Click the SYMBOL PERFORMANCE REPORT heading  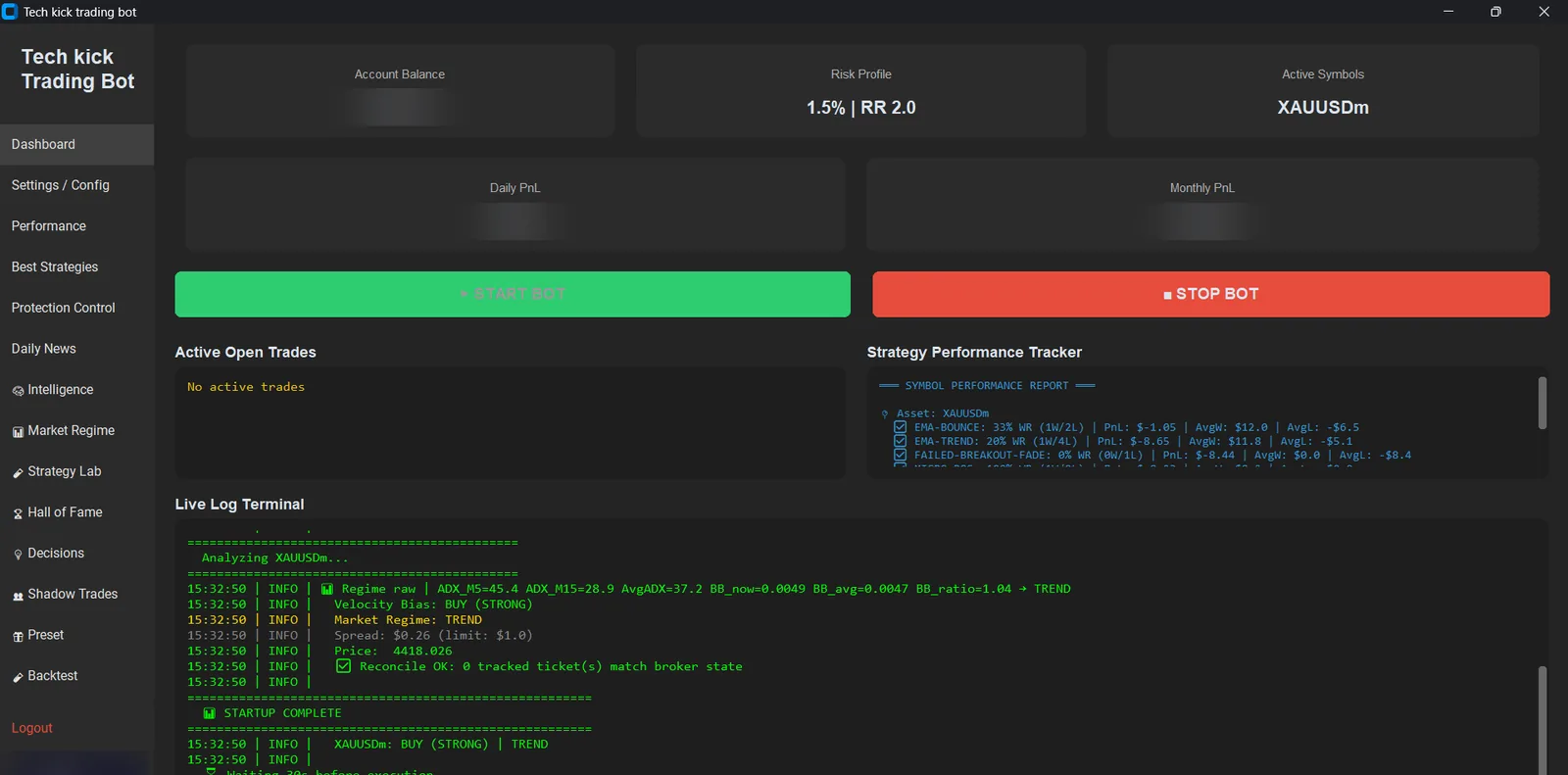tap(987, 386)
